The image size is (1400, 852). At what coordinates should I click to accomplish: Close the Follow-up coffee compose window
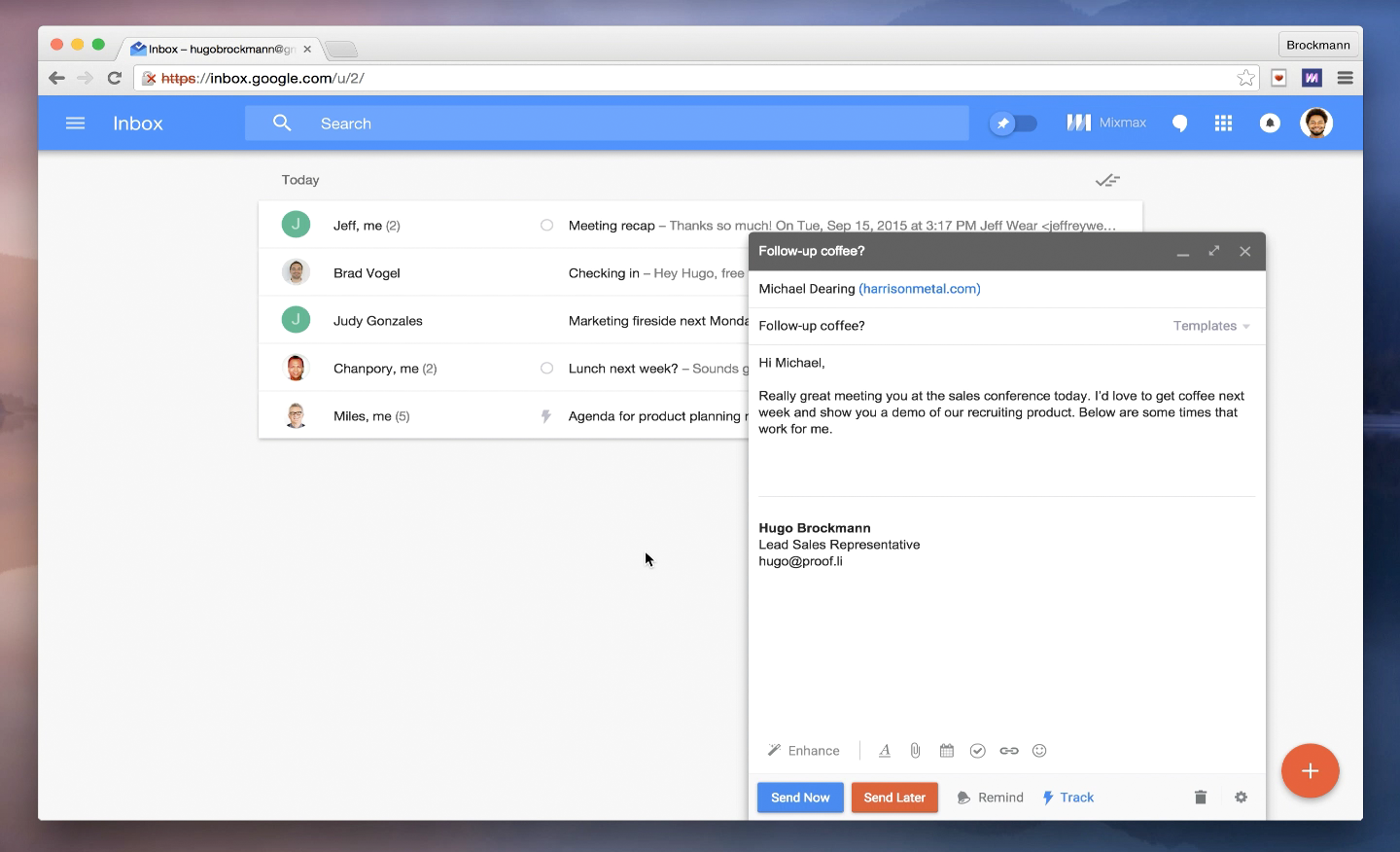click(1244, 251)
